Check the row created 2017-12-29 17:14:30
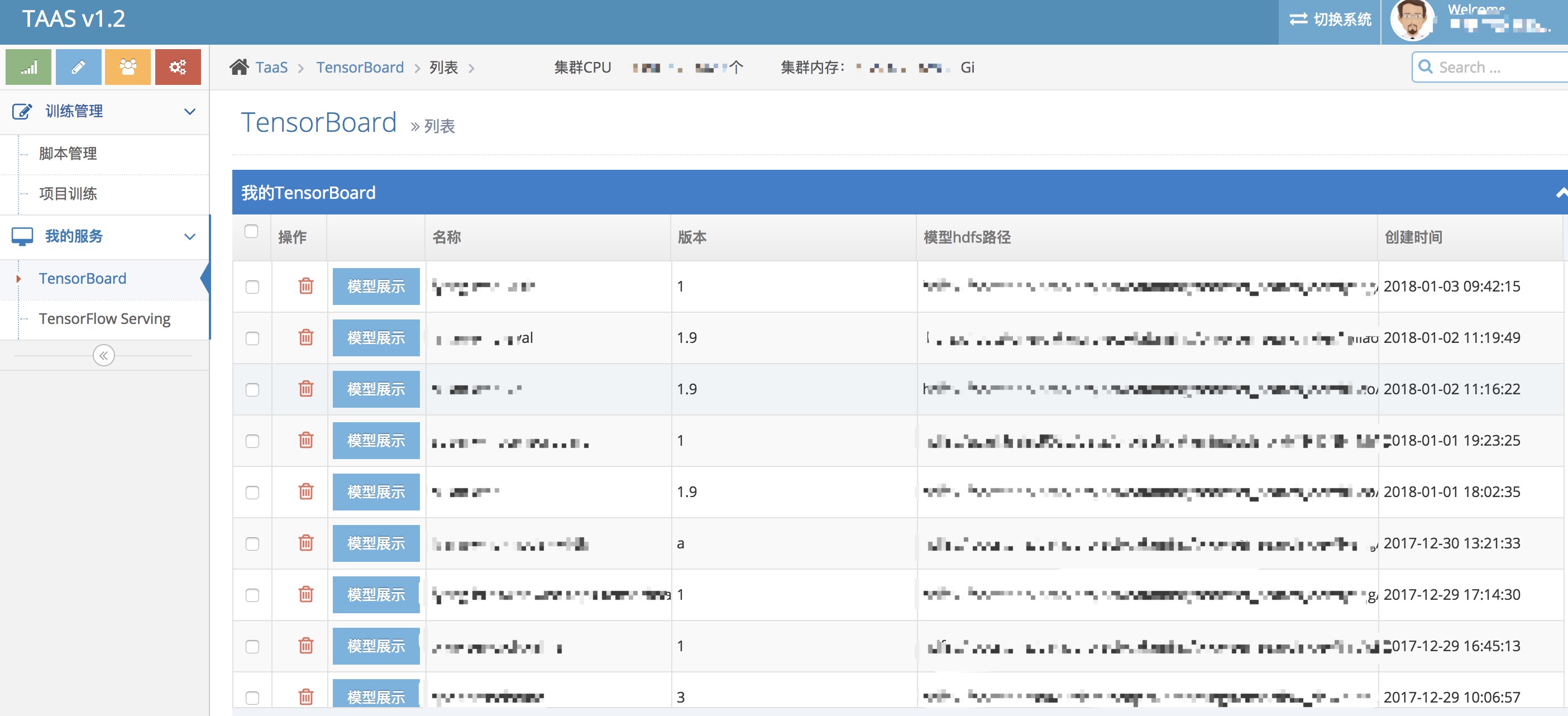 tap(252, 595)
